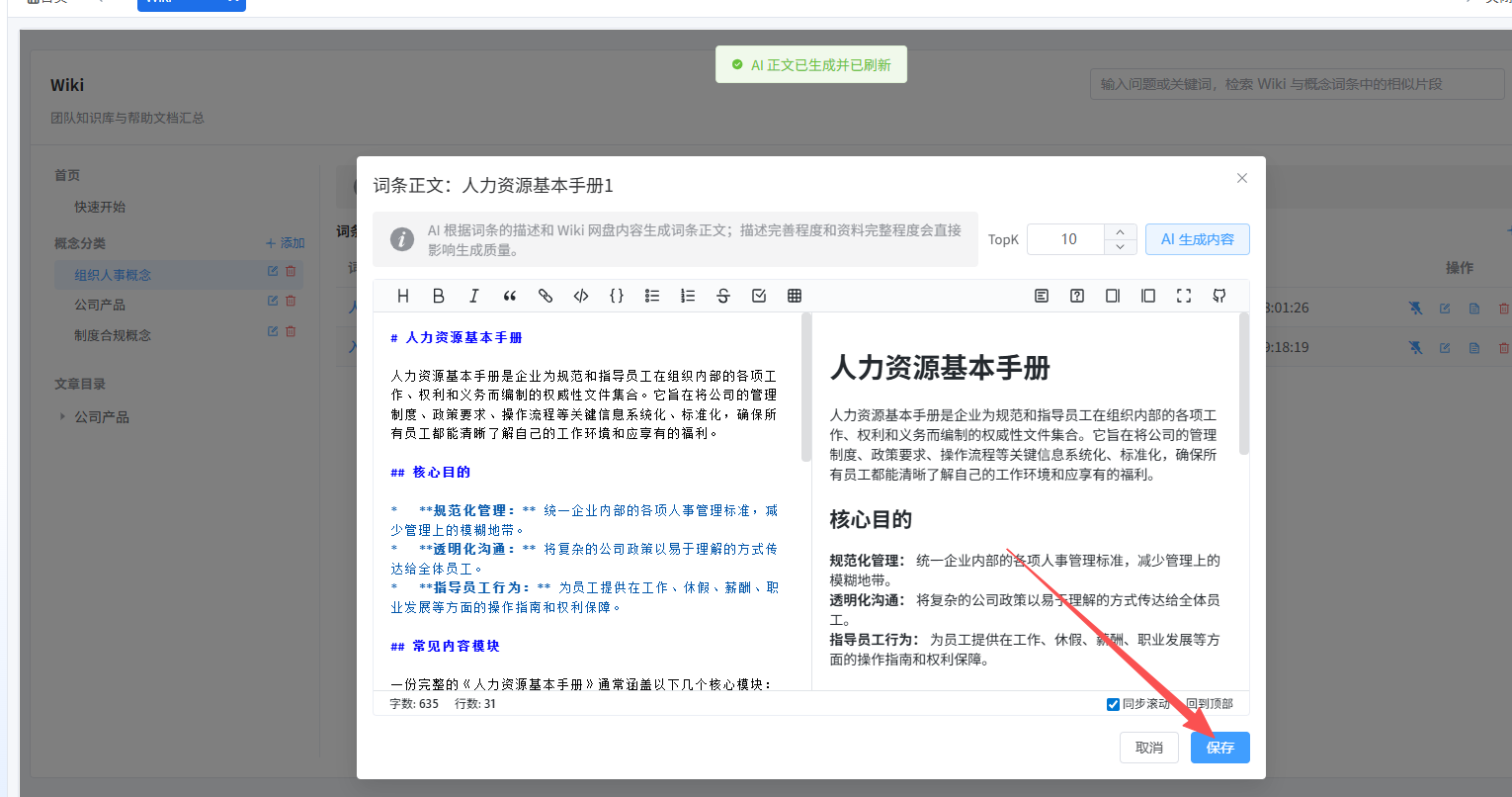
Task: Add a concept category via 添加
Action: point(286,243)
